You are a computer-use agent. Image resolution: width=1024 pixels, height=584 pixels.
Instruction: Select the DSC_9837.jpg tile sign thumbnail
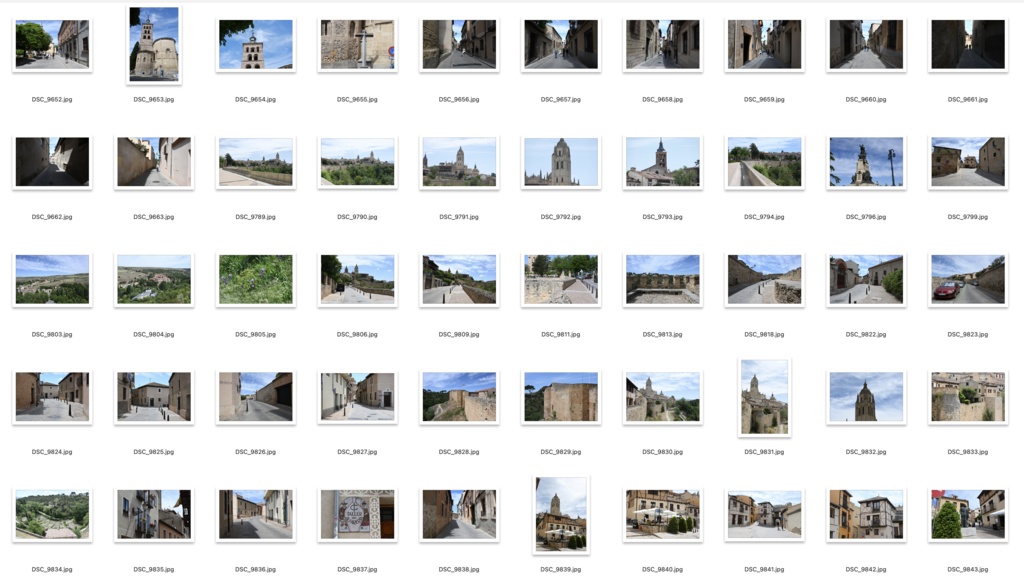click(x=357, y=515)
